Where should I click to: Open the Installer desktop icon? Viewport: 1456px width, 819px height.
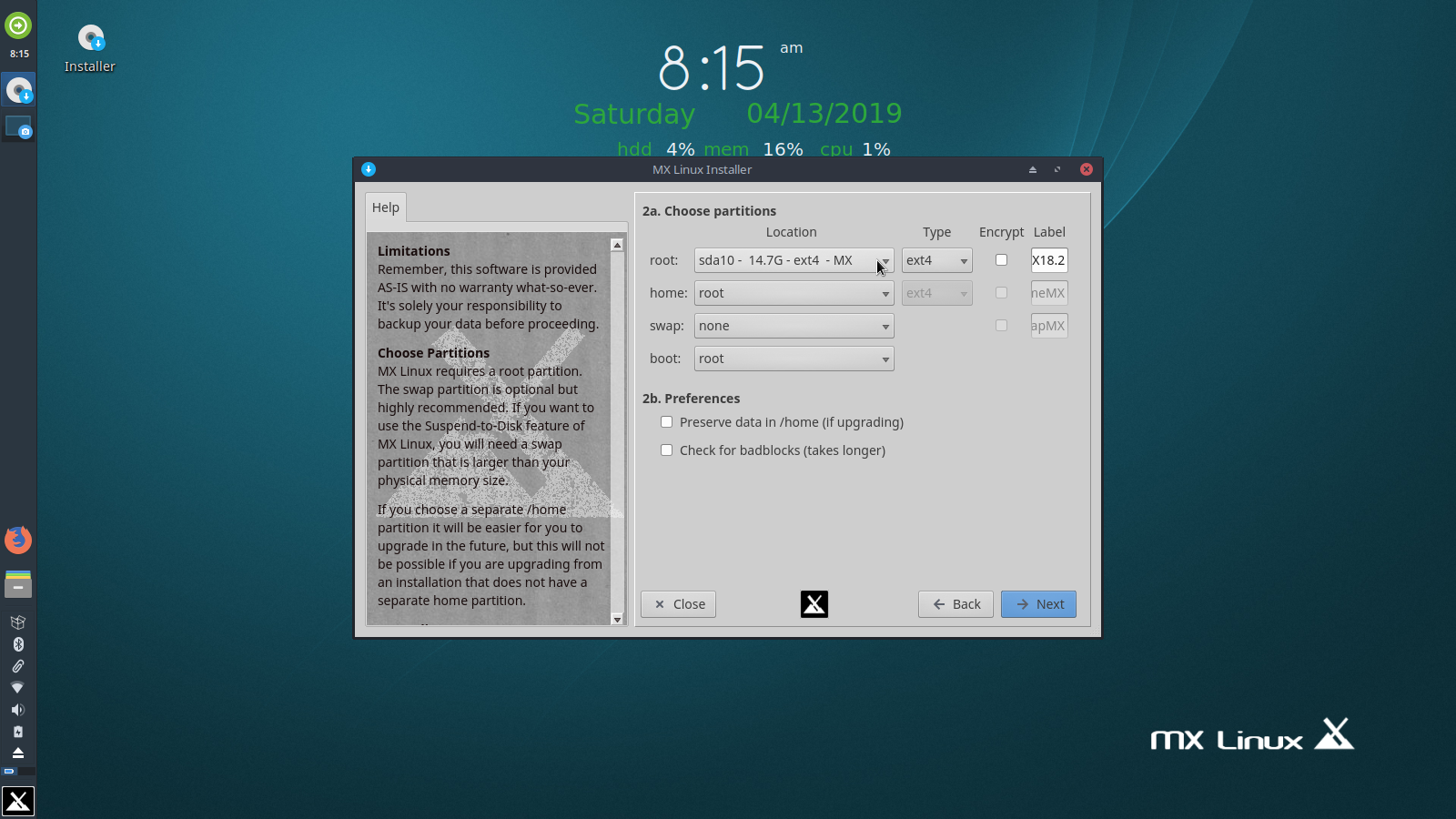click(90, 49)
